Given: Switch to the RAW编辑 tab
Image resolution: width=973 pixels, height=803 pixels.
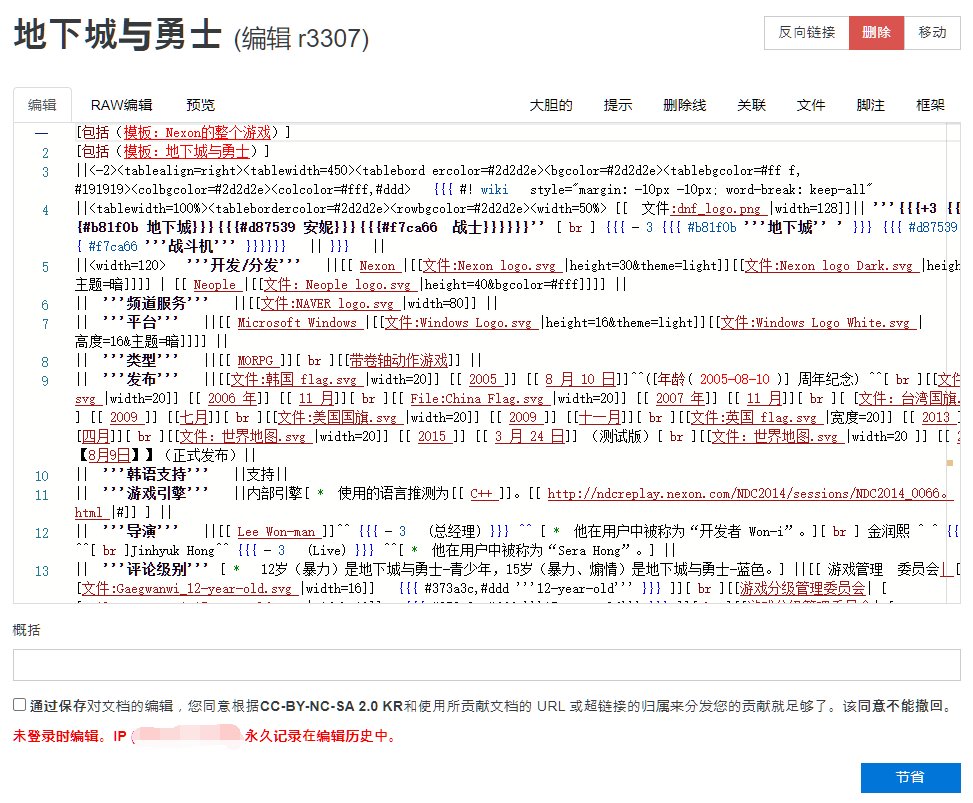Looking at the screenshot, I should [x=122, y=105].
